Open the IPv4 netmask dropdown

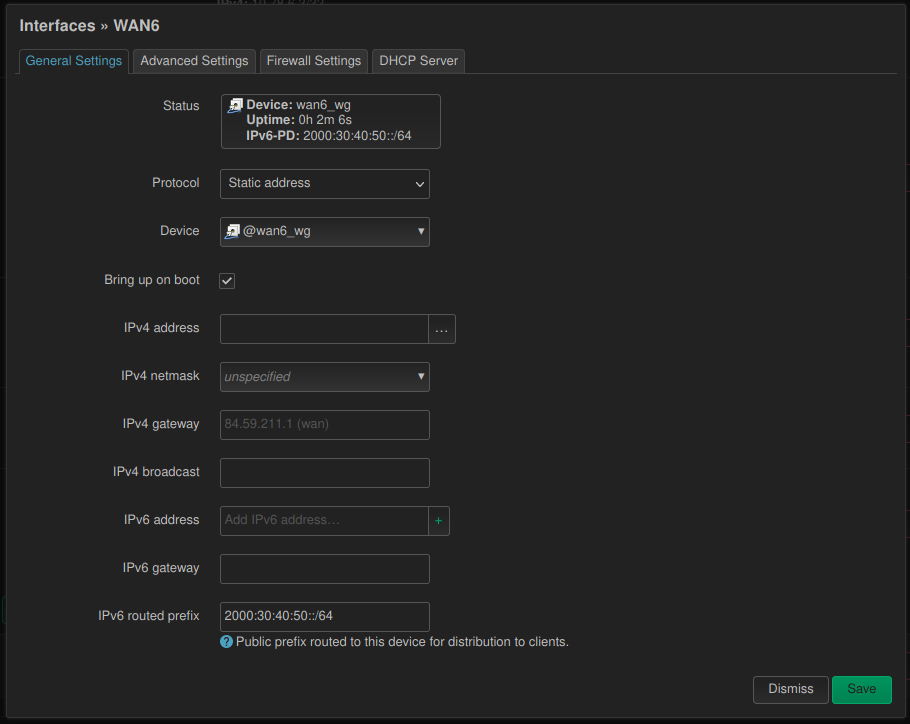[x=324, y=377]
